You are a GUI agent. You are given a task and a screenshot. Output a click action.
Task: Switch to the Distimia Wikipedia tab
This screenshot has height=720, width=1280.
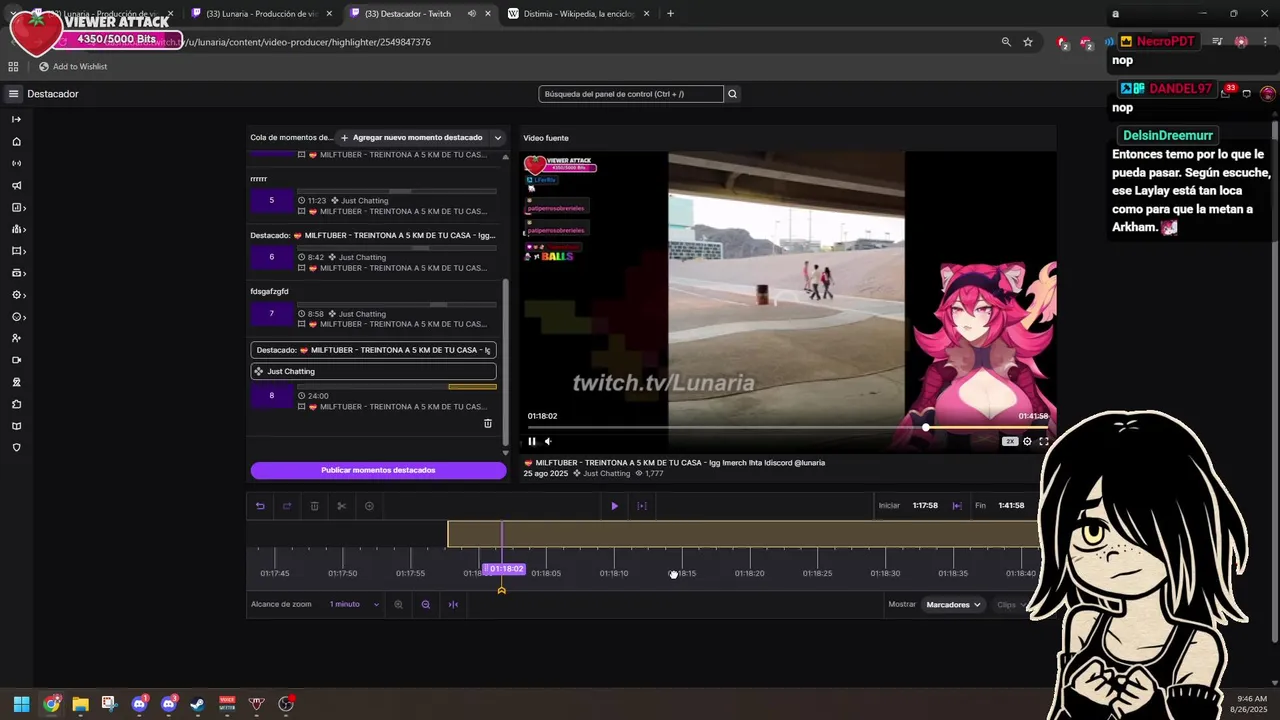[x=578, y=14]
